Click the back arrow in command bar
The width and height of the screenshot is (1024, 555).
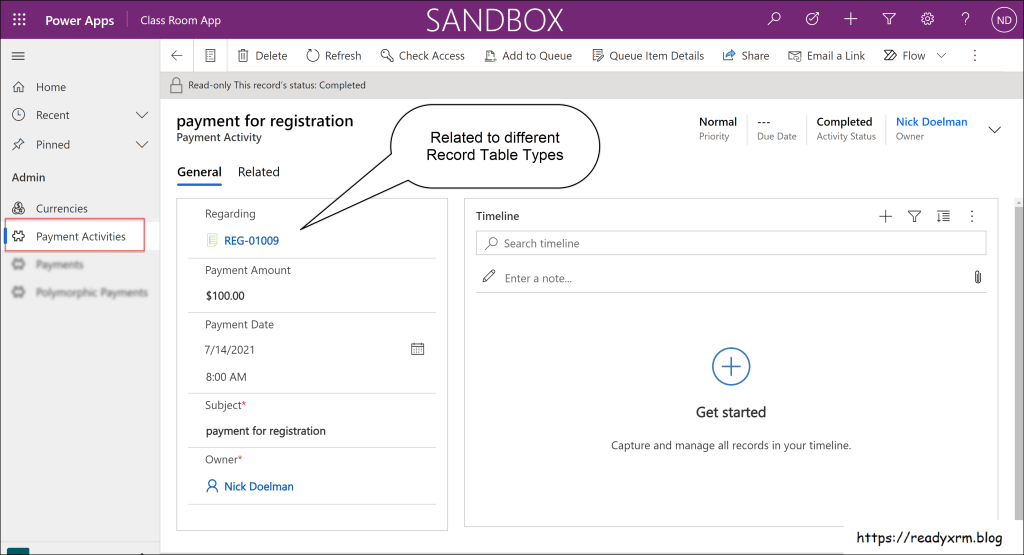177,56
